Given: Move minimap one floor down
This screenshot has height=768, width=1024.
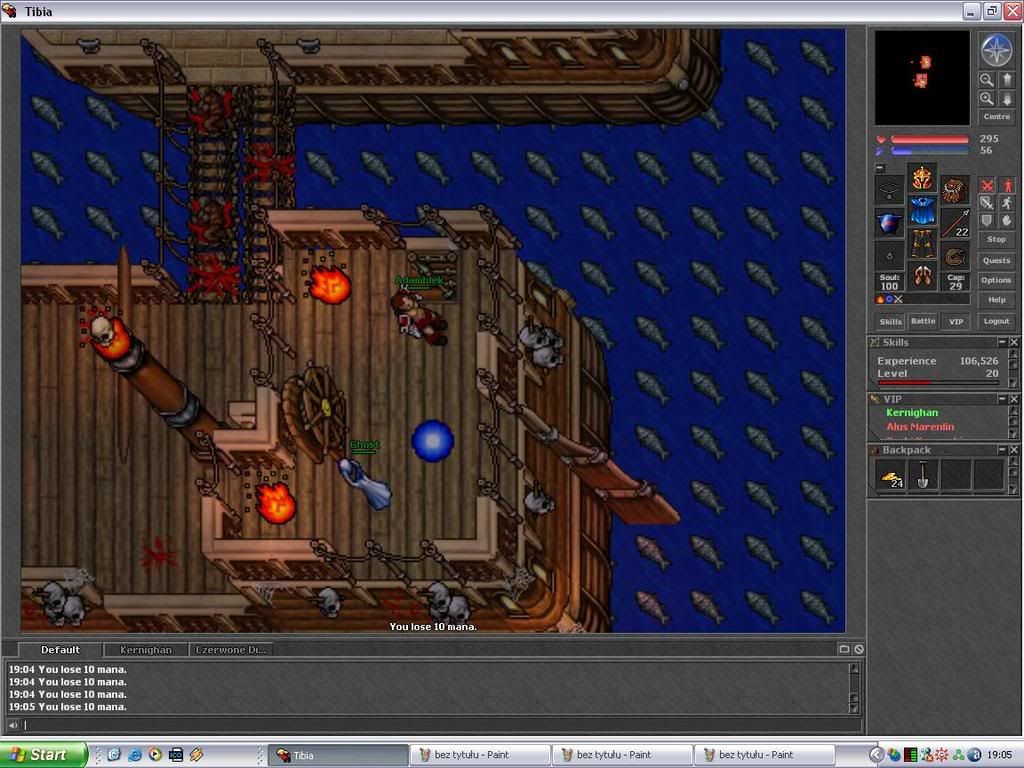Looking at the screenshot, I should [x=1006, y=99].
